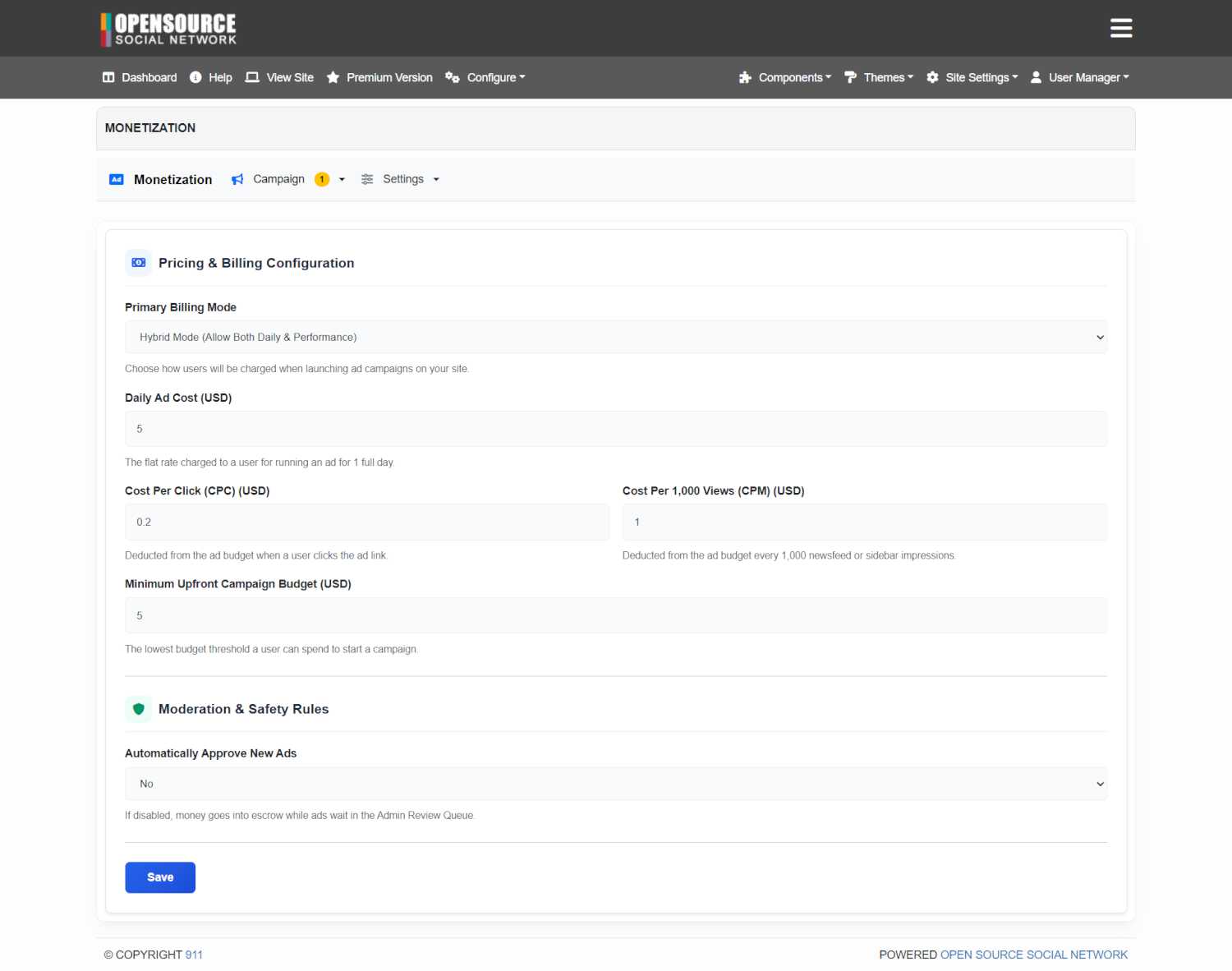
Task: Open the Components menu
Action: click(x=785, y=77)
